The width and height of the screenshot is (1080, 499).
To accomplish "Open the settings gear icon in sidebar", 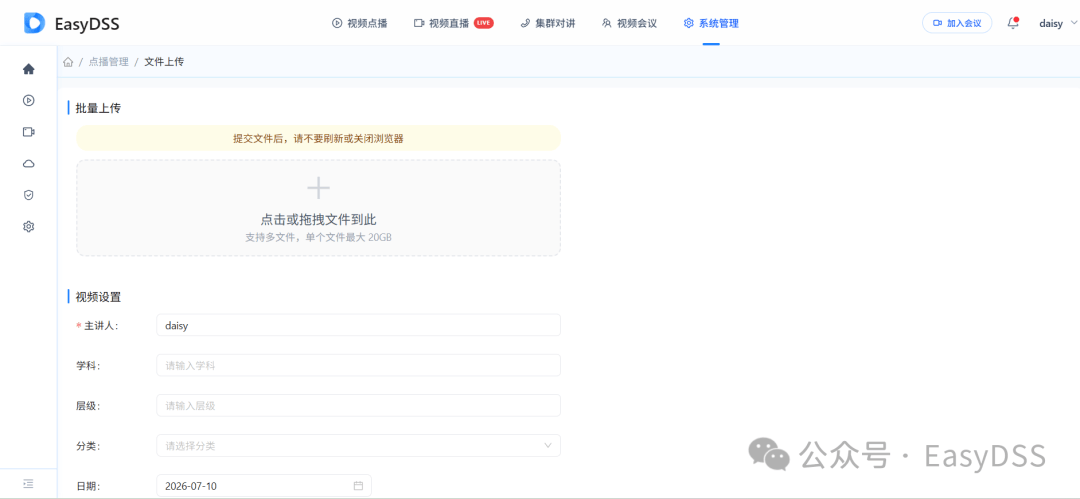I will tap(28, 227).
